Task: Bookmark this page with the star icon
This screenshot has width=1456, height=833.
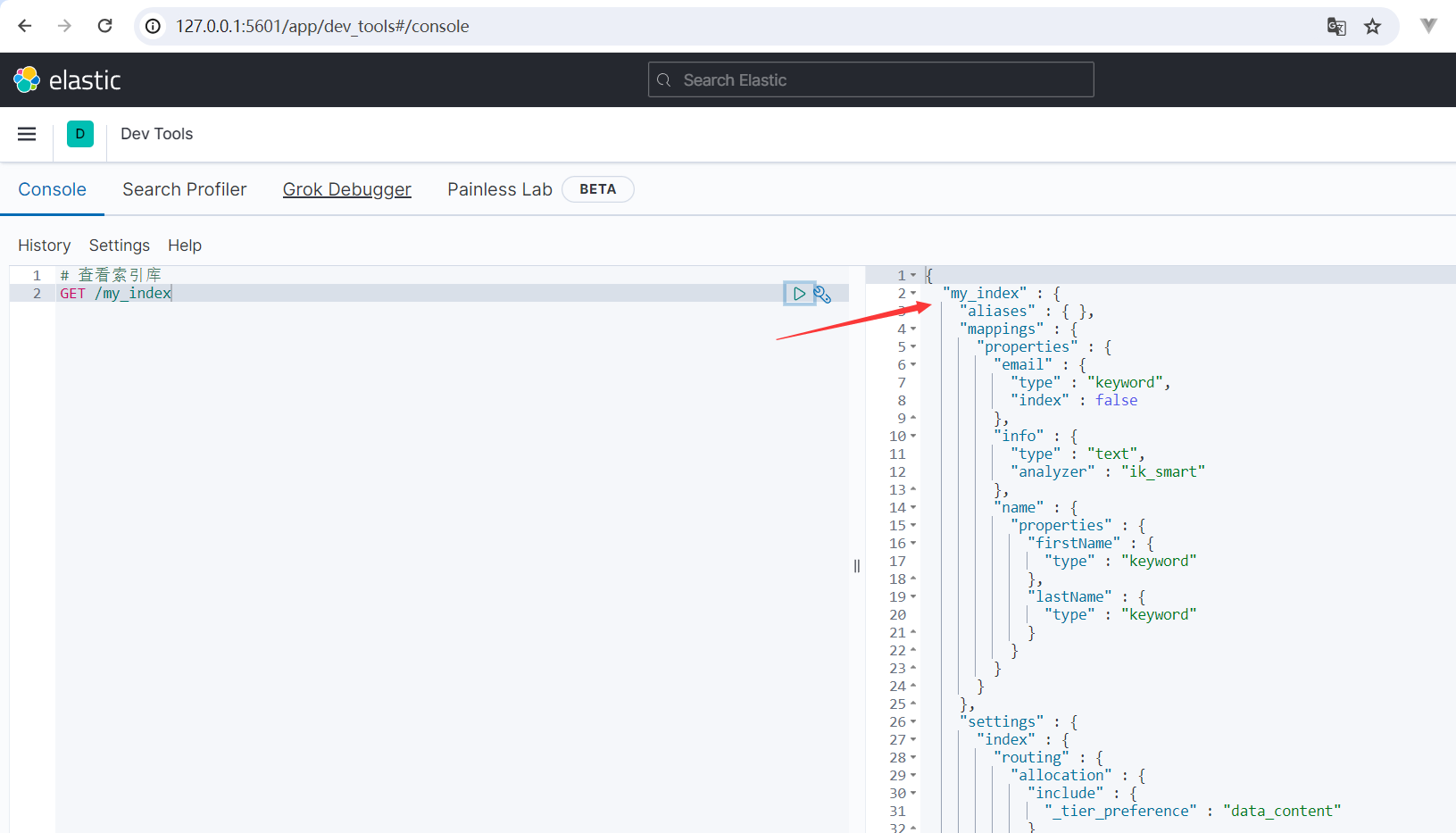Action: [1373, 26]
